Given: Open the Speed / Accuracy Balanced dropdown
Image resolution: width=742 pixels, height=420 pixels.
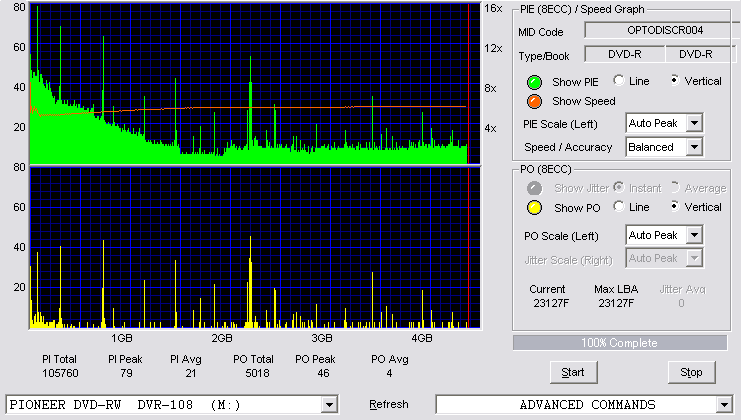Looking at the screenshot, I should (694, 147).
